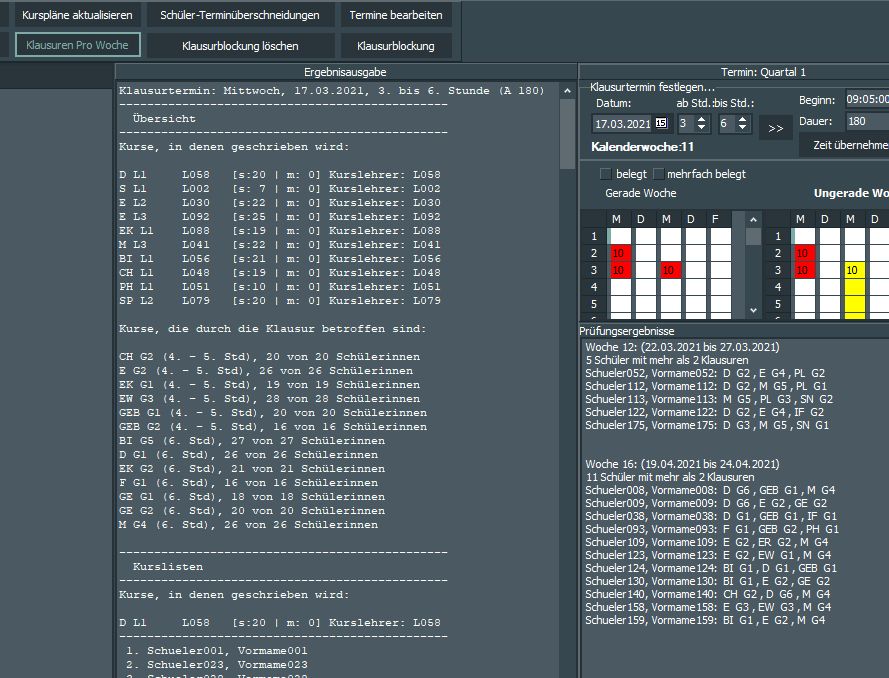Click the 'ab Std.' field showing 3
Image resolution: width=889 pixels, height=678 pixels.
tap(685, 124)
